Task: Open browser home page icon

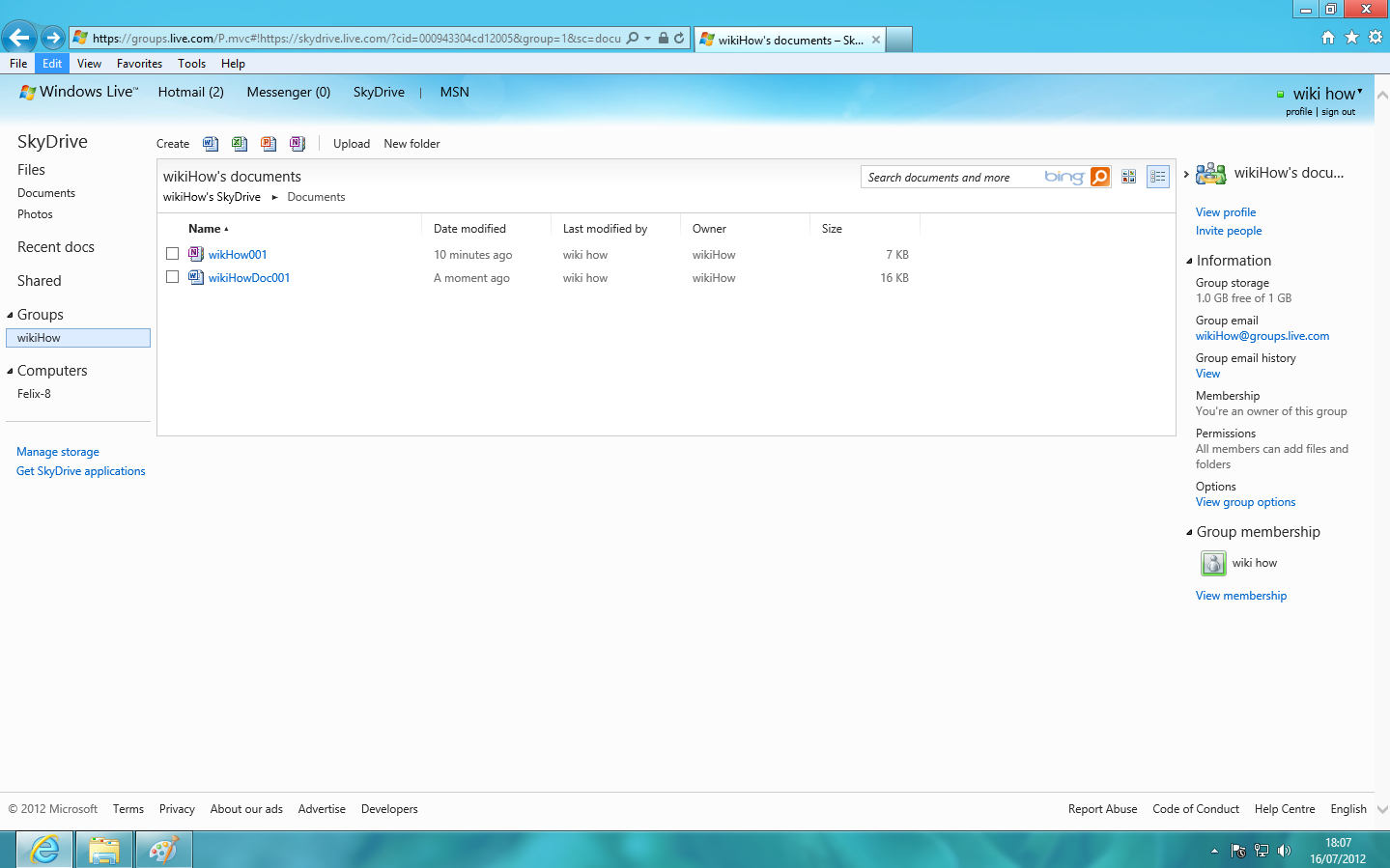Action: (1328, 38)
